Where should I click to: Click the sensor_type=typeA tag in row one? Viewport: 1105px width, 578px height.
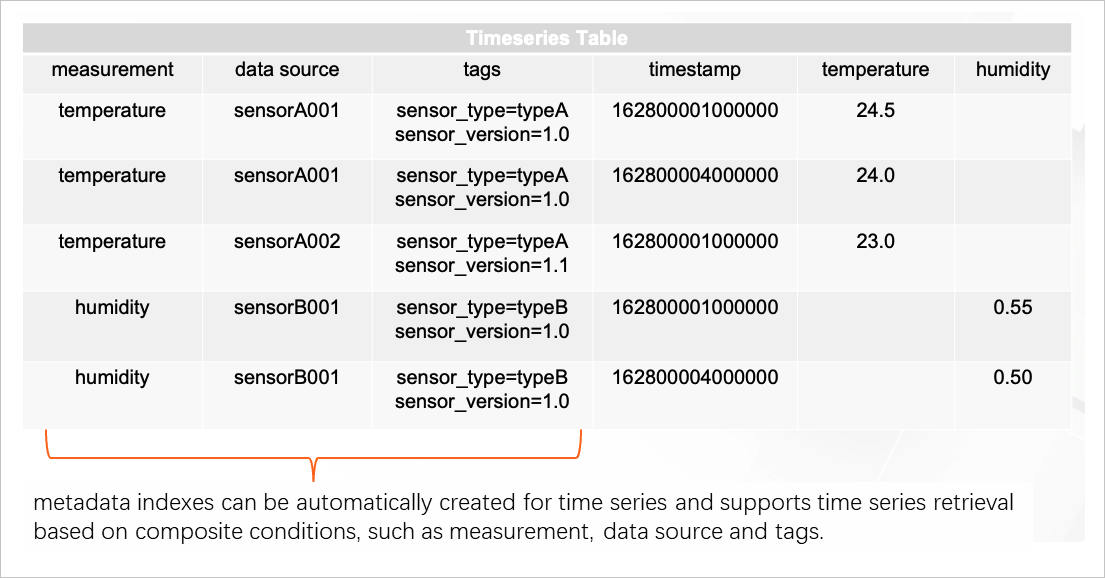point(482,110)
